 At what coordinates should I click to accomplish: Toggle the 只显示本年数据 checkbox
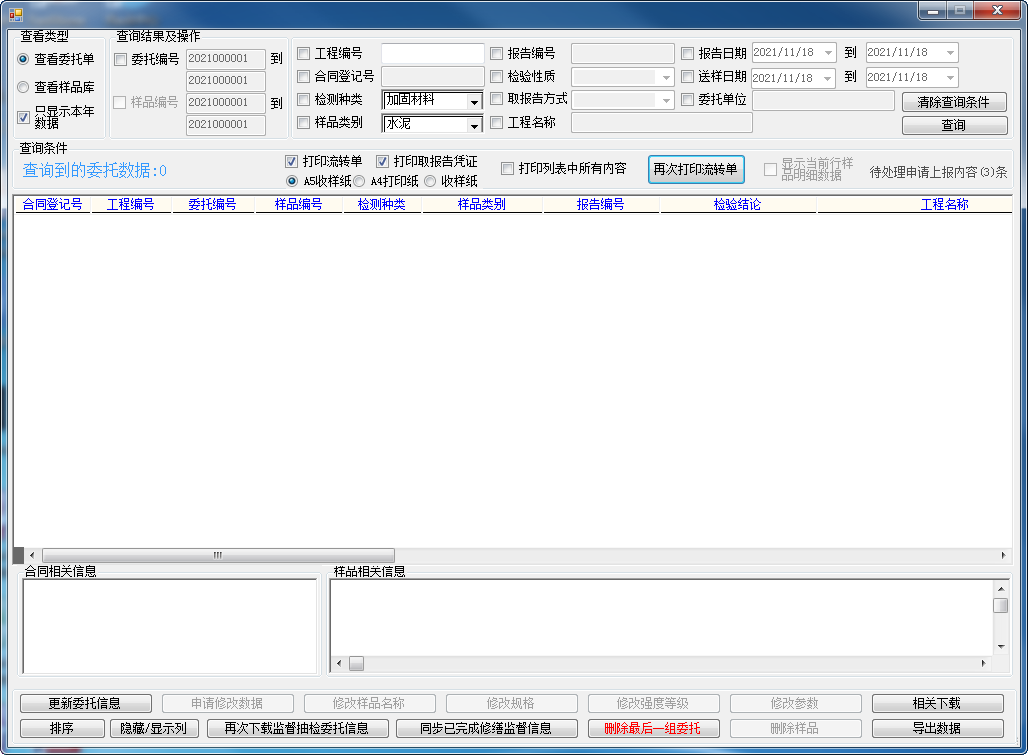24,117
